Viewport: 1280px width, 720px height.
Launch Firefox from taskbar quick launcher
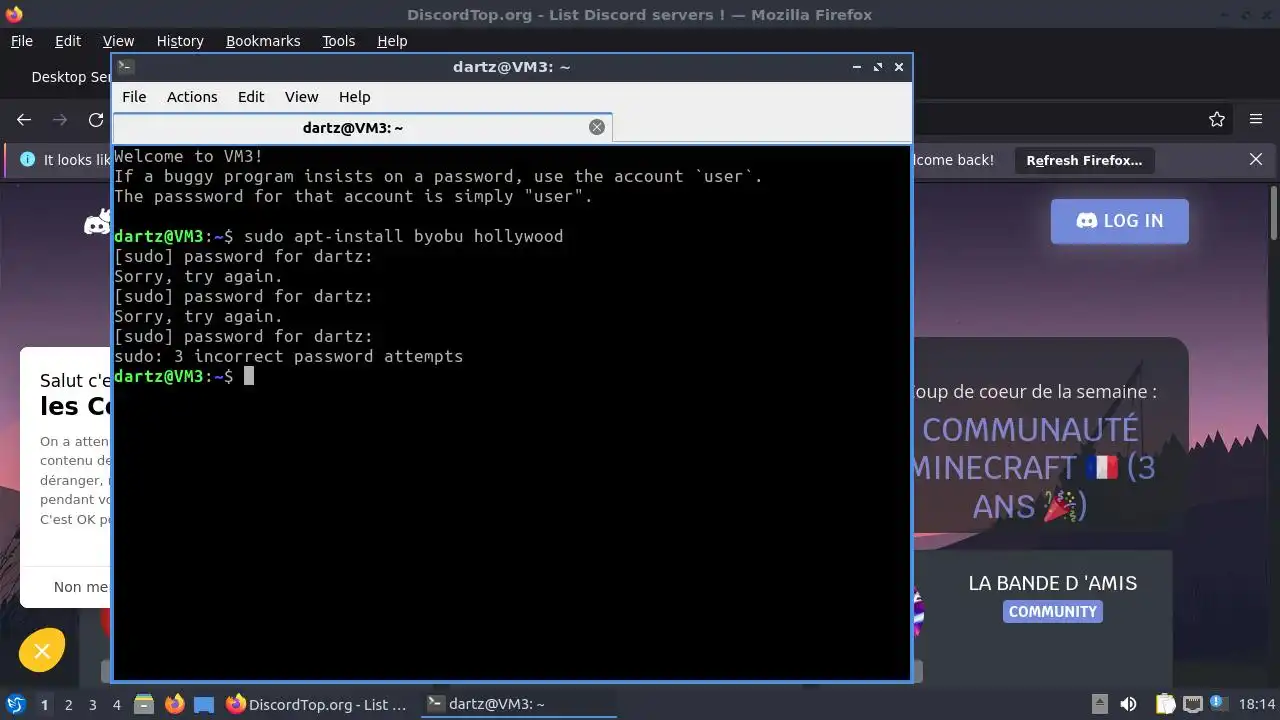click(175, 705)
